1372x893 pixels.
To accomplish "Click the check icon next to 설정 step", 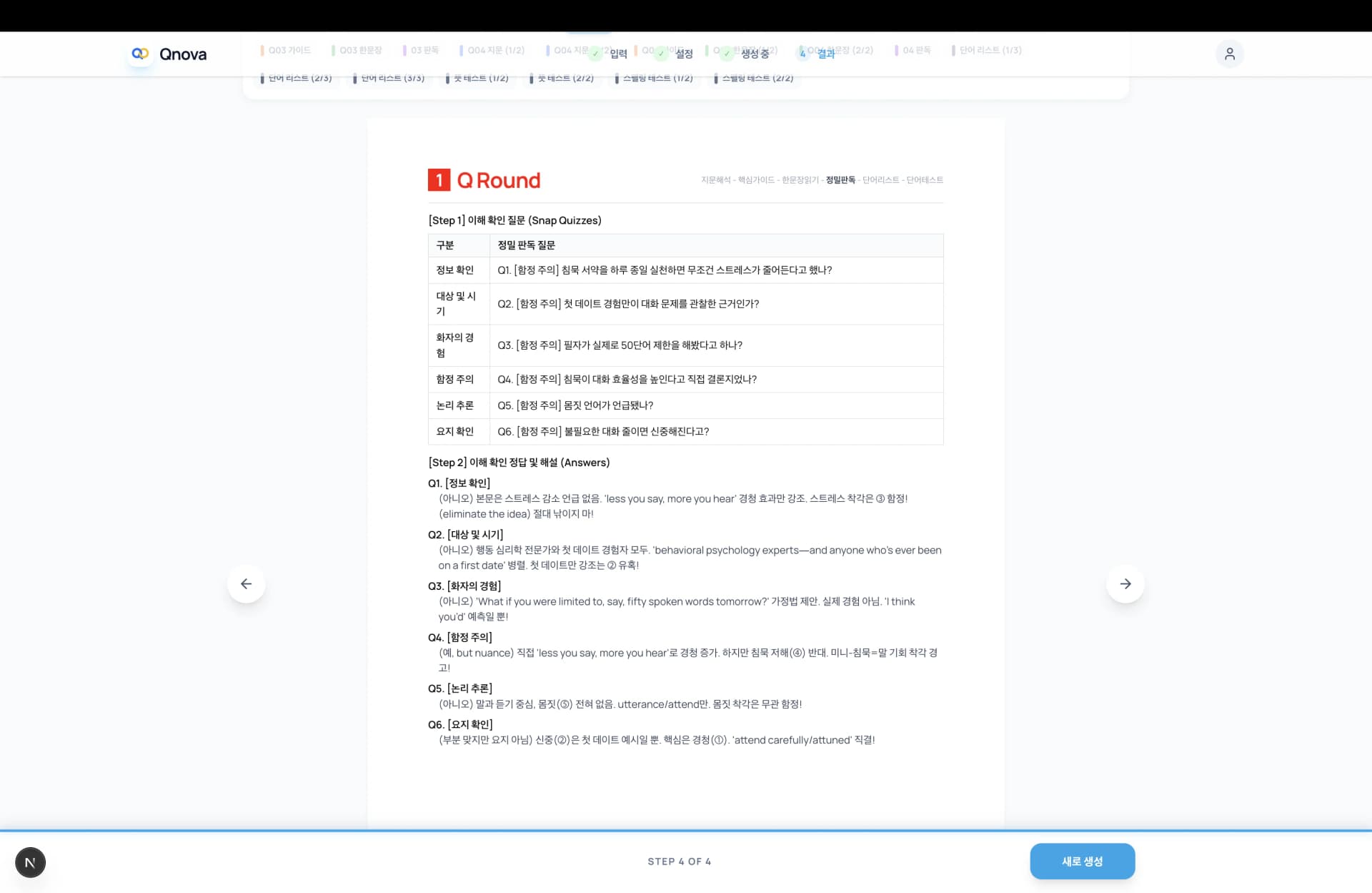I will point(660,53).
